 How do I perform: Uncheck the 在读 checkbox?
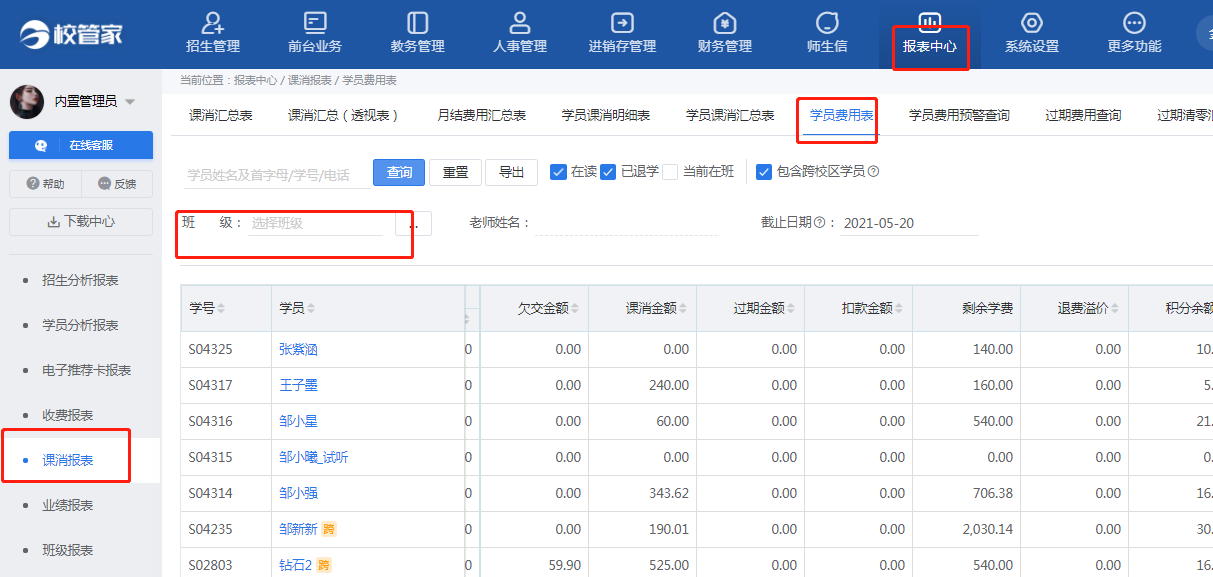coord(559,172)
